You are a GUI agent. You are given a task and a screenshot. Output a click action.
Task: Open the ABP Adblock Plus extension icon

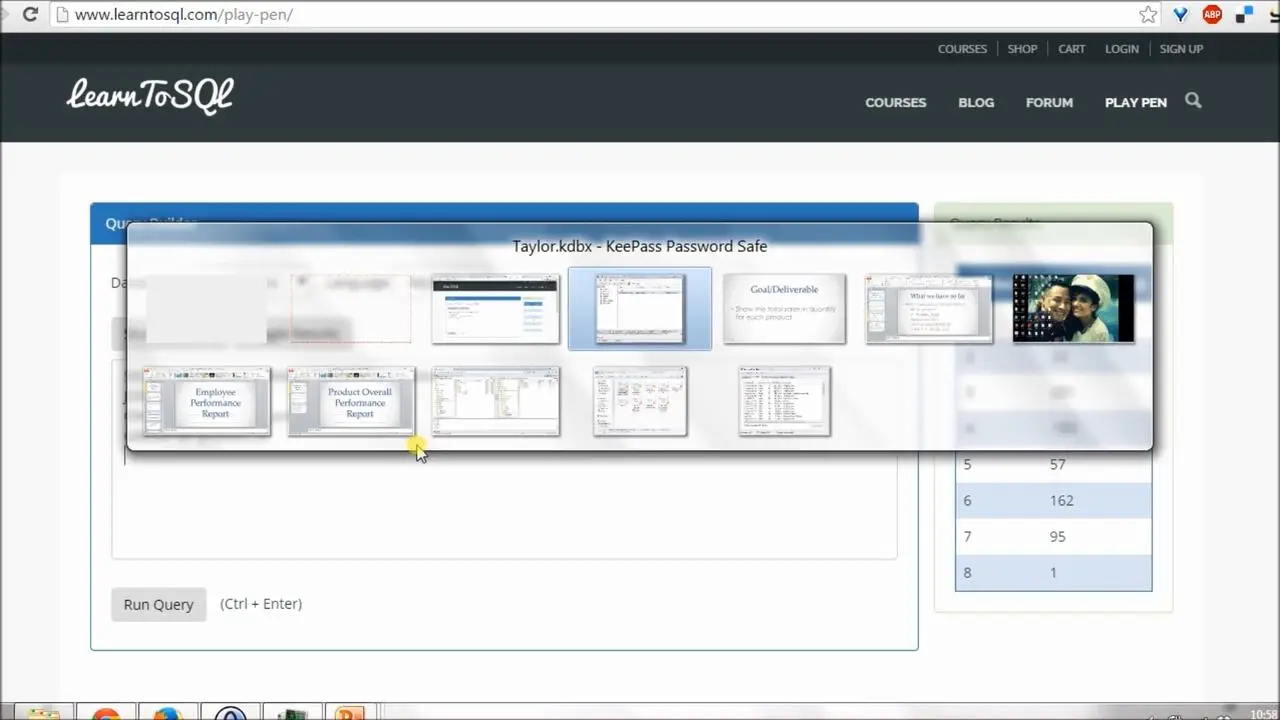coord(1212,14)
